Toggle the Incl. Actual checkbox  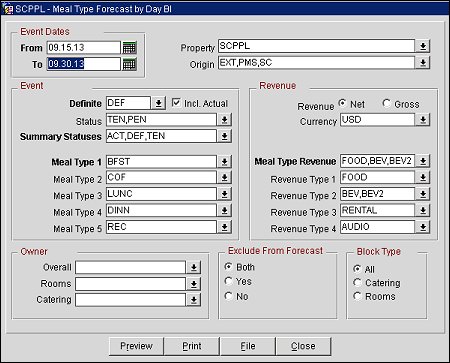pyautogui.click(x=176, y=103)
